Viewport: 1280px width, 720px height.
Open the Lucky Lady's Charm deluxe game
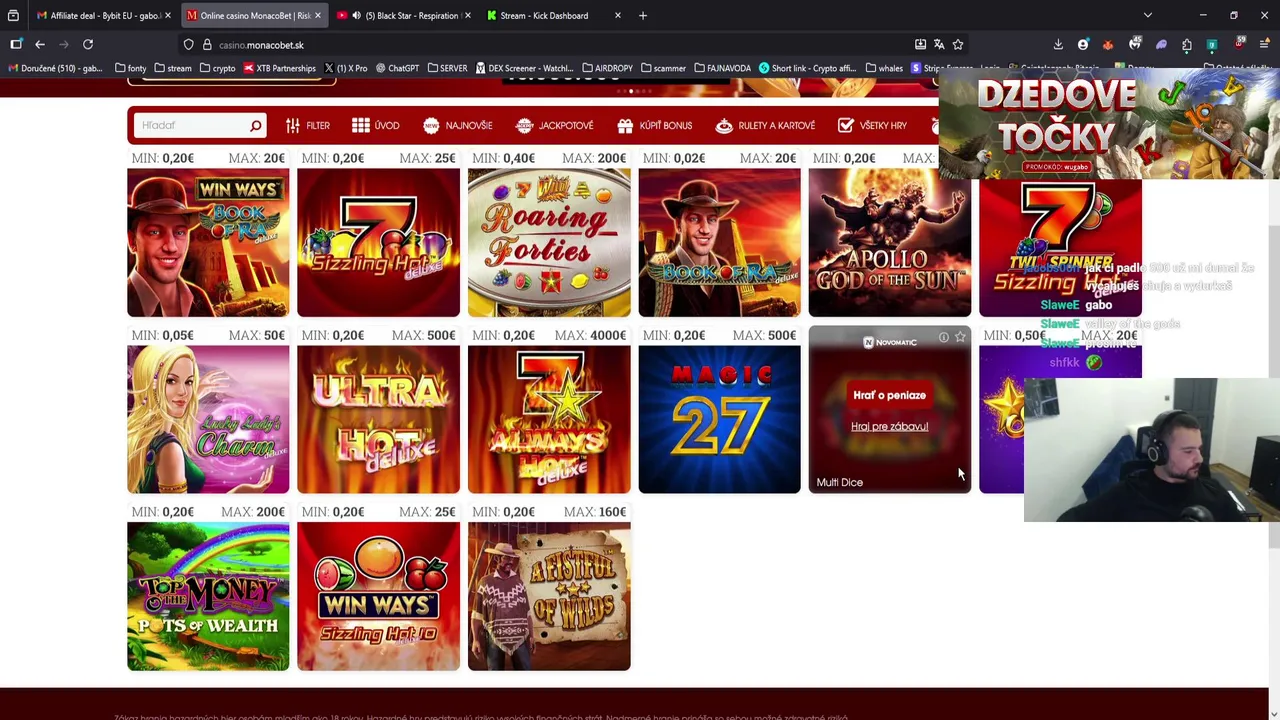click(x=208, y=419)
